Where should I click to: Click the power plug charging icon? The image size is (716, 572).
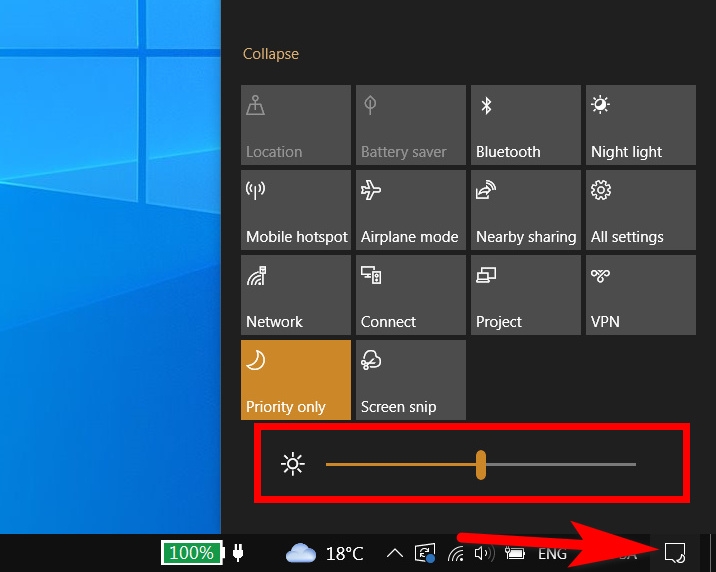point(237,552)
